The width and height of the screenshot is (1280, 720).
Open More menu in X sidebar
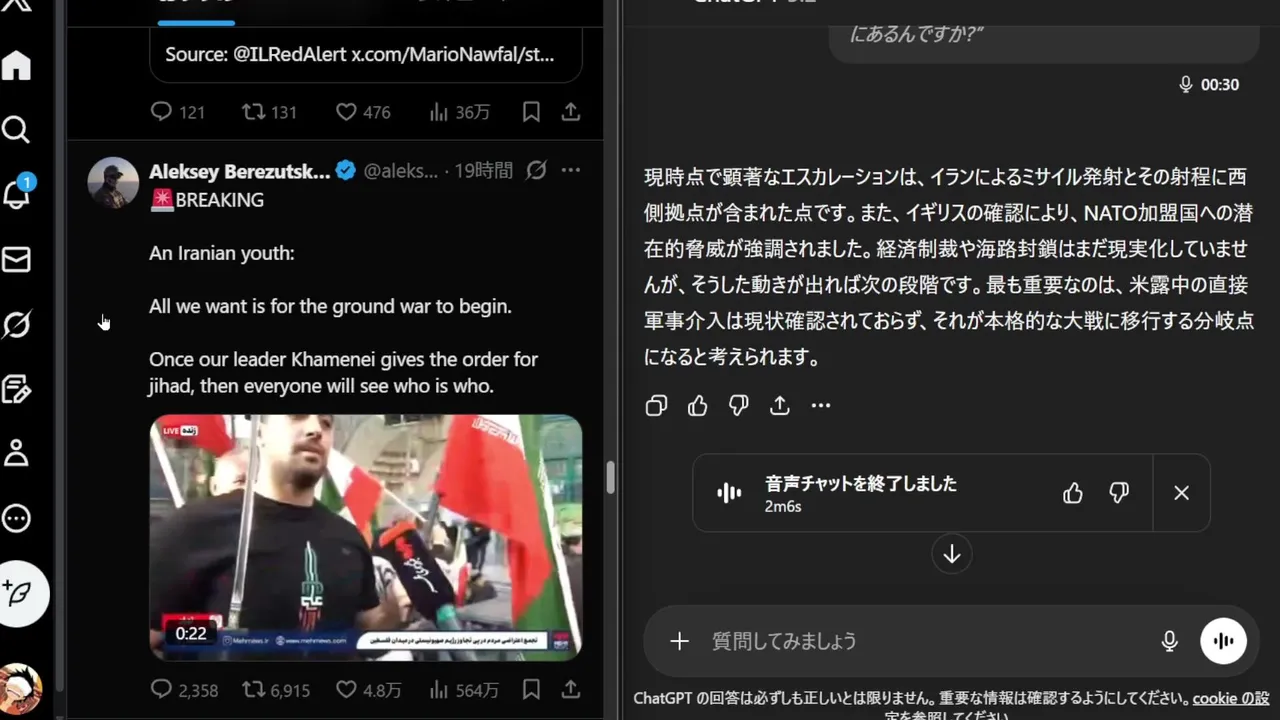(17, 518)
